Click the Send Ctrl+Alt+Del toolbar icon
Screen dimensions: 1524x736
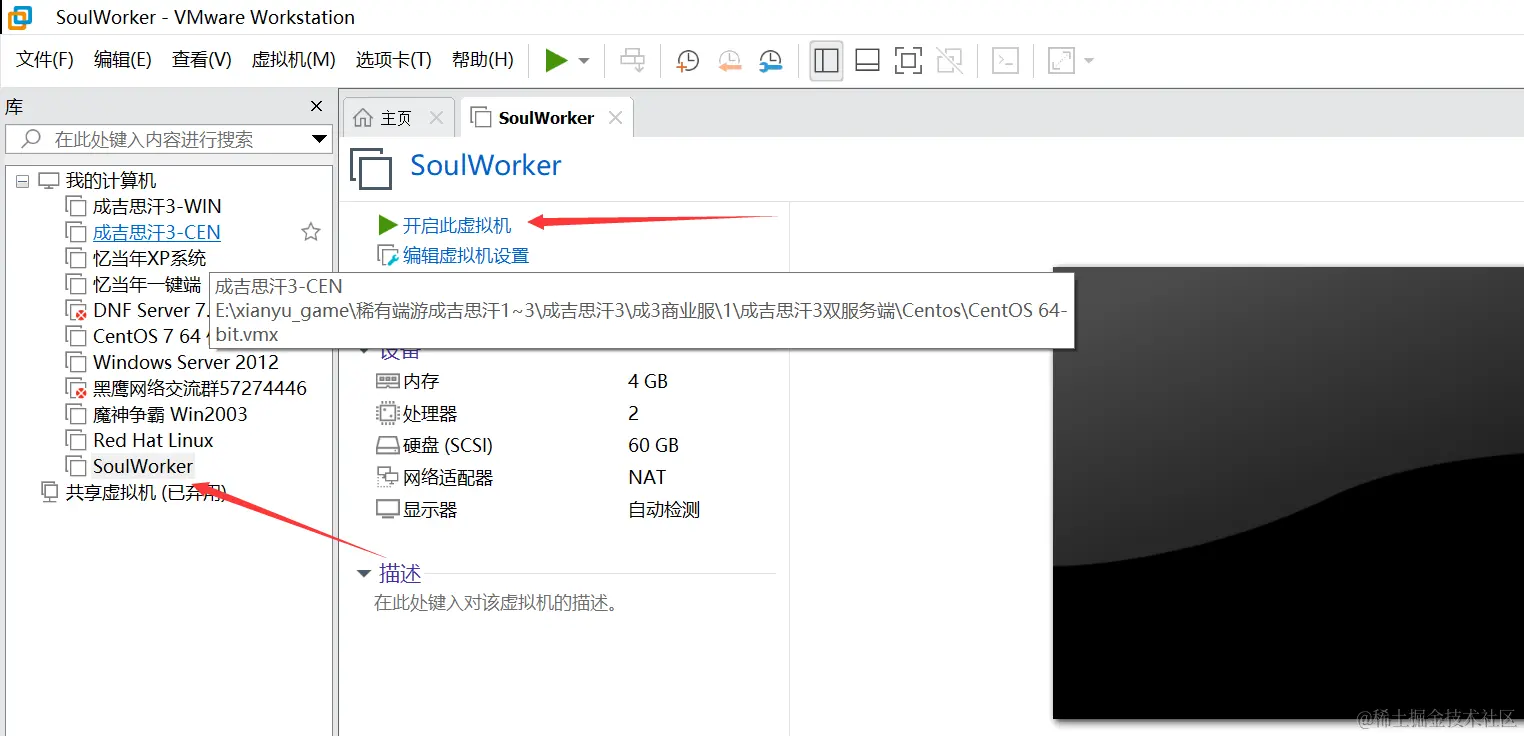tap(632, 60)
